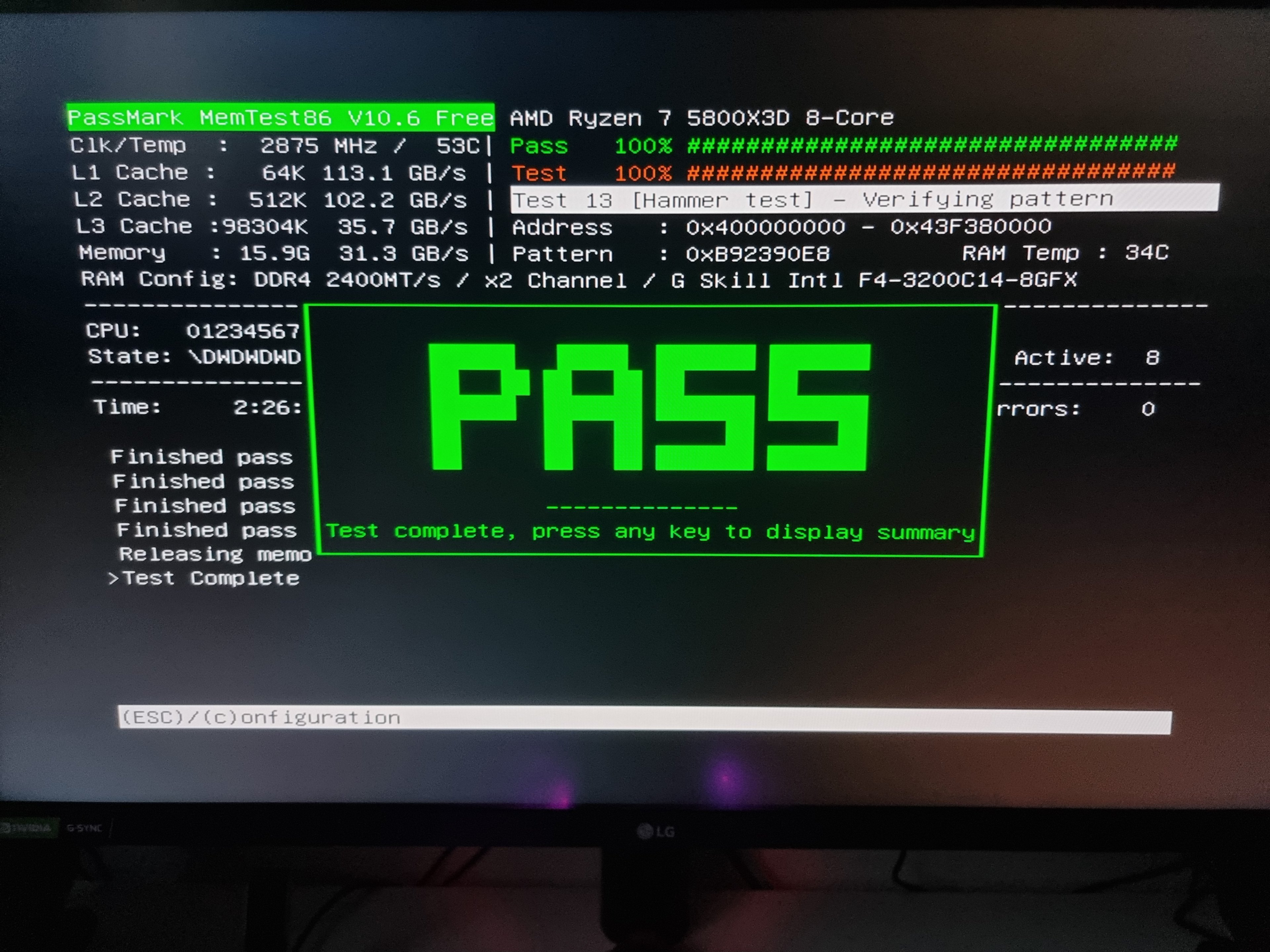This screenshot has height=952, width=1270.
Task: Click the first 'Finished pass' log line
Action: (201, 457)
